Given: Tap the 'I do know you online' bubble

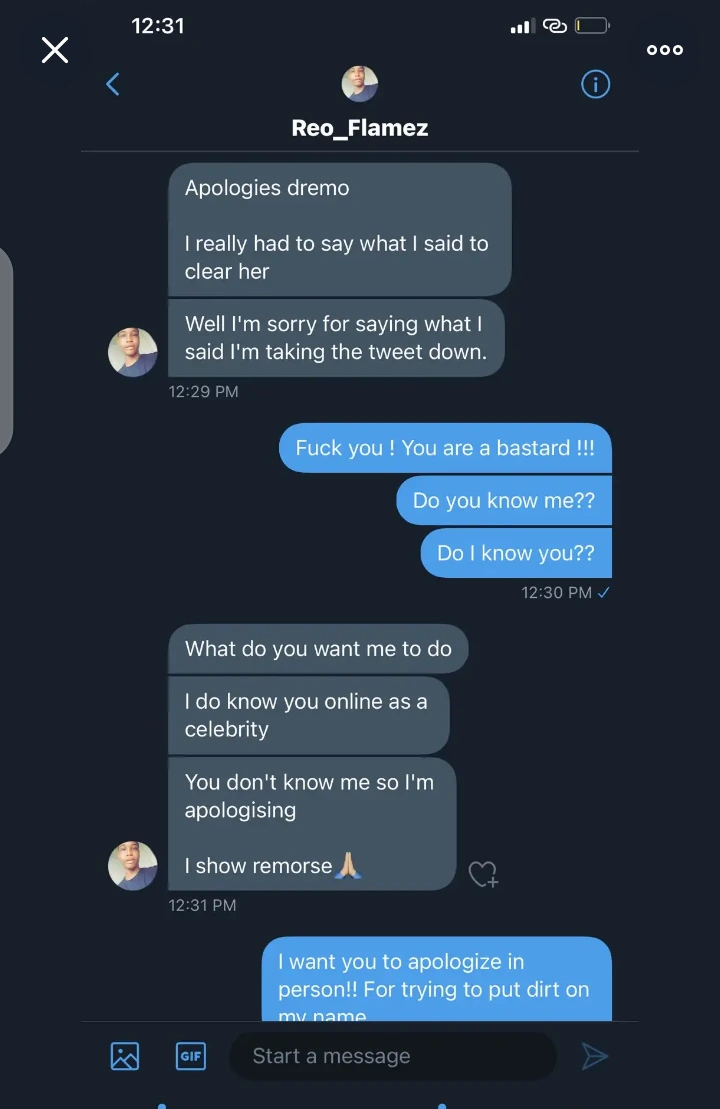Looking at the screenshot, I should [x=308, y=715].
